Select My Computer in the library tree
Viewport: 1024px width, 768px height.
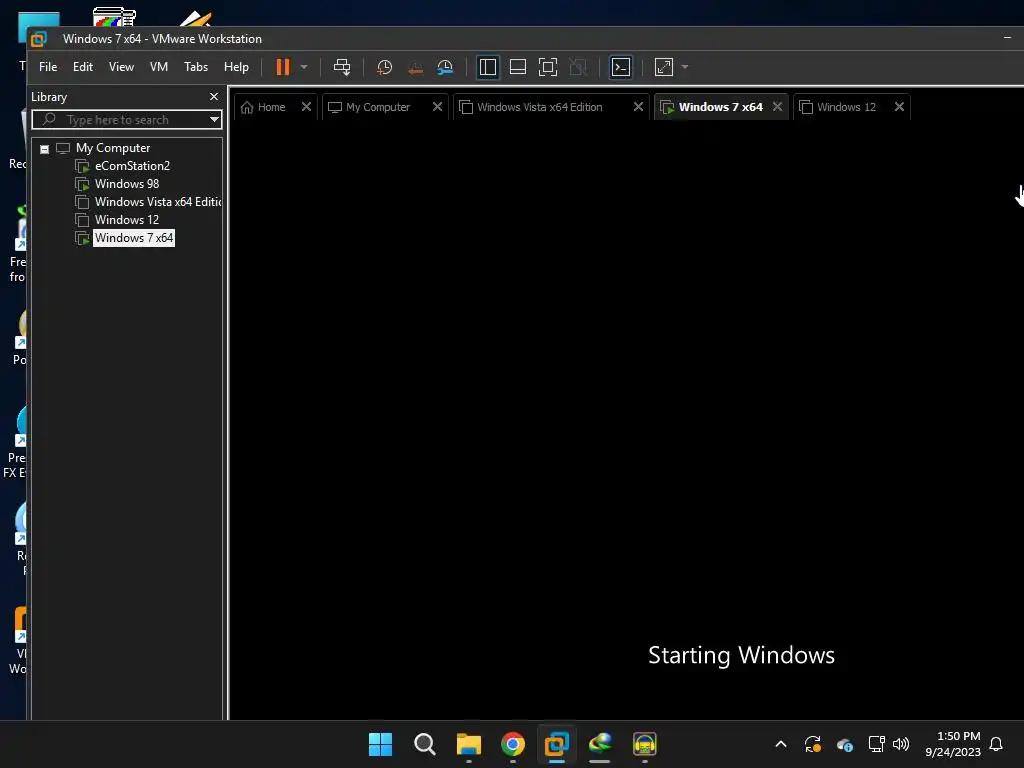coord(113,148)
